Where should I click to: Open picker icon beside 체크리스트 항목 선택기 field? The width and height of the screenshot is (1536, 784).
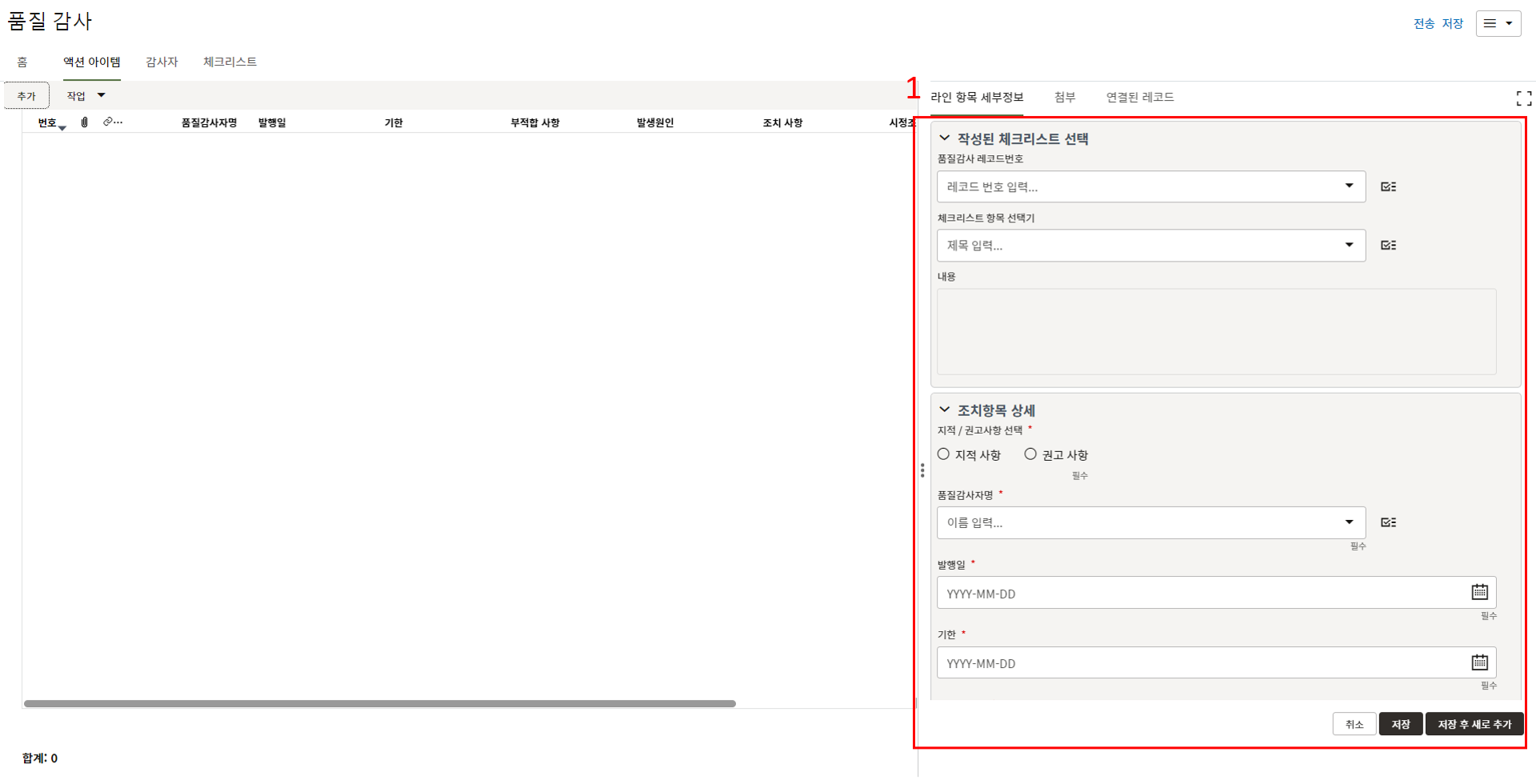(1388, 246)
